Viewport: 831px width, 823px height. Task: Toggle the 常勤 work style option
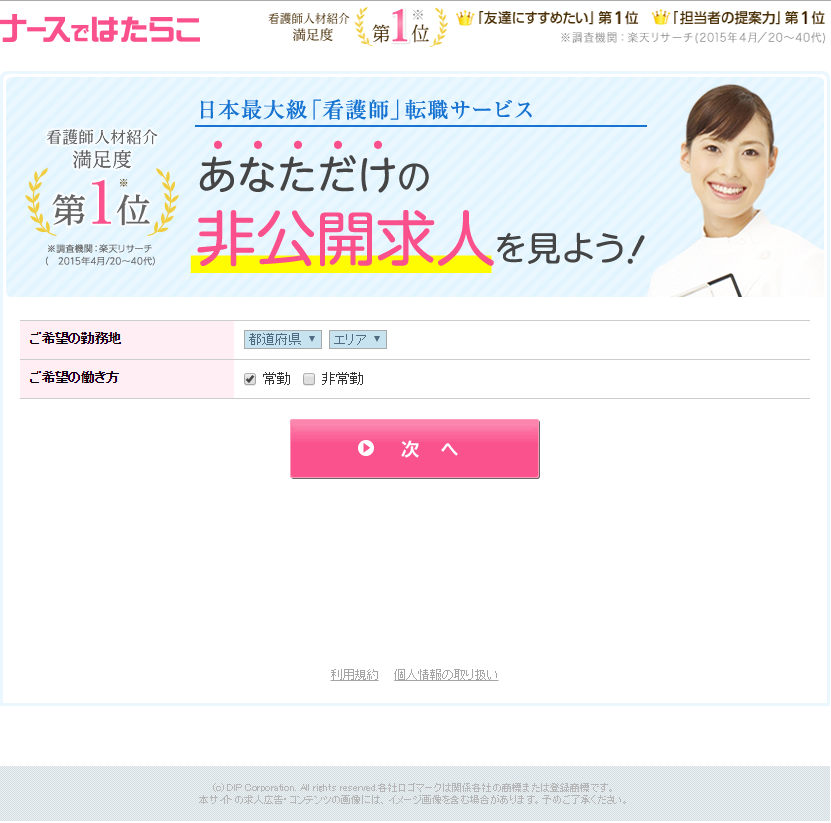click(x=249, y=378)
